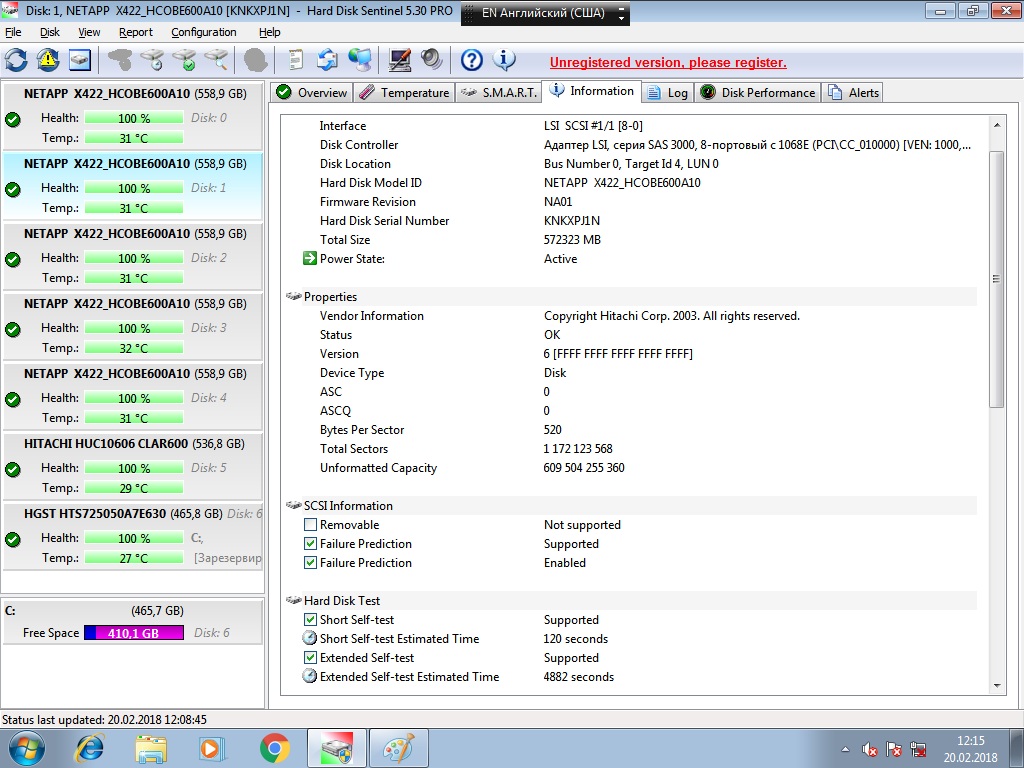Viewport: 1024px width, 768px height.
Task: Open Google Chrome from the taskbar
Action: 275,748
